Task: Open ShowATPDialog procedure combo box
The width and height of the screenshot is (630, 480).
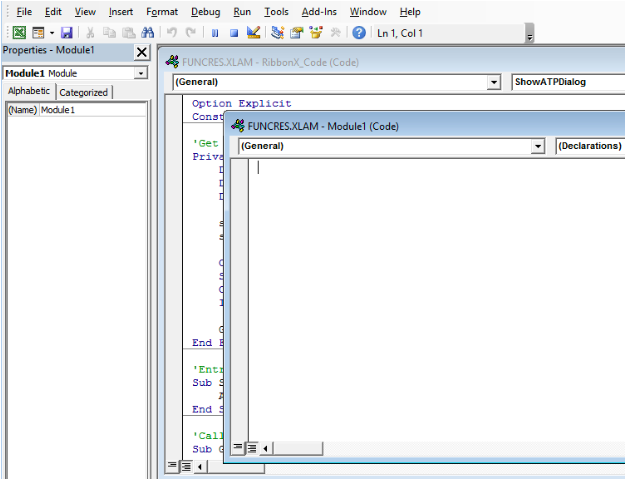Action: click(x=569, y=82)
